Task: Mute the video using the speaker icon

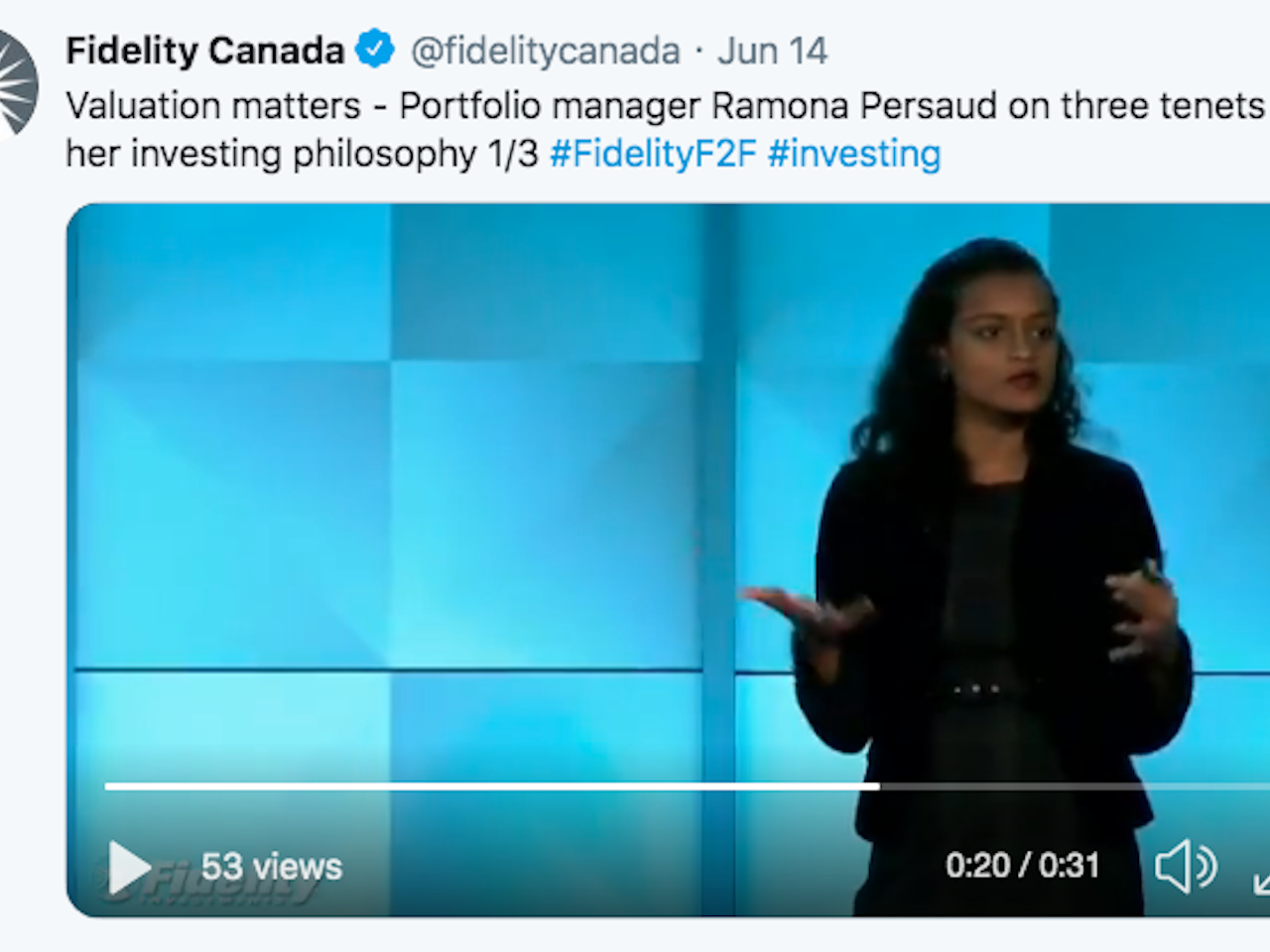Action: (1185, 867)
